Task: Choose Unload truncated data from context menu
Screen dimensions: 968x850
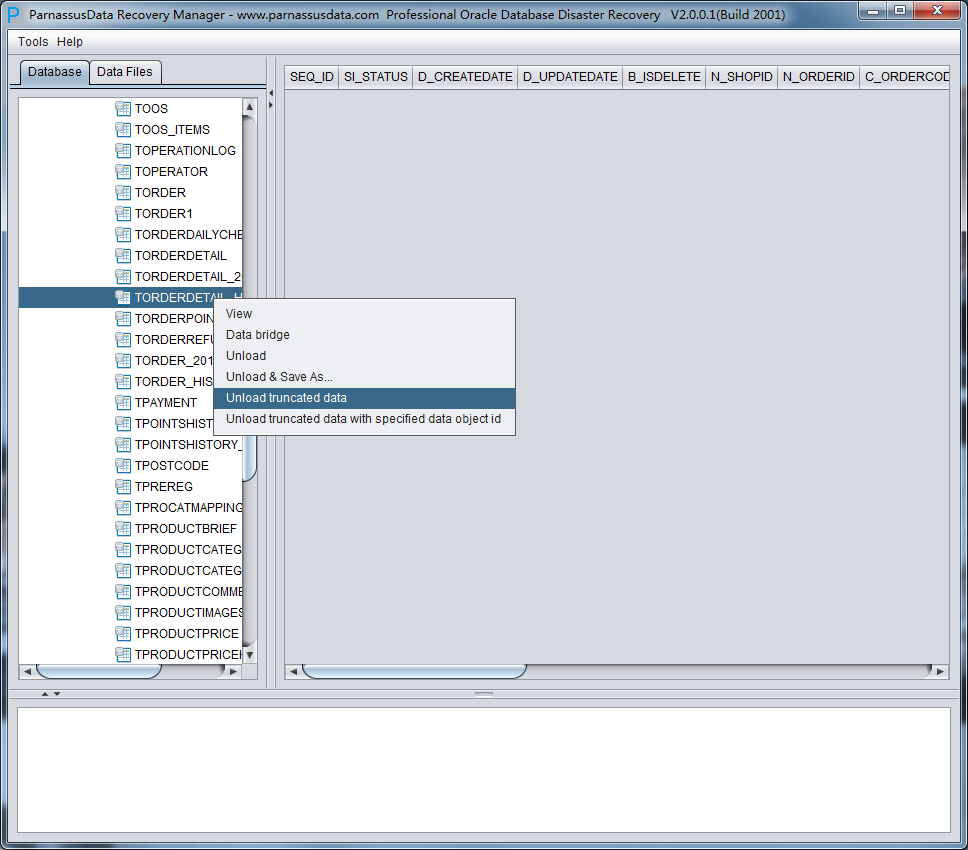Action: click(286, 398)
